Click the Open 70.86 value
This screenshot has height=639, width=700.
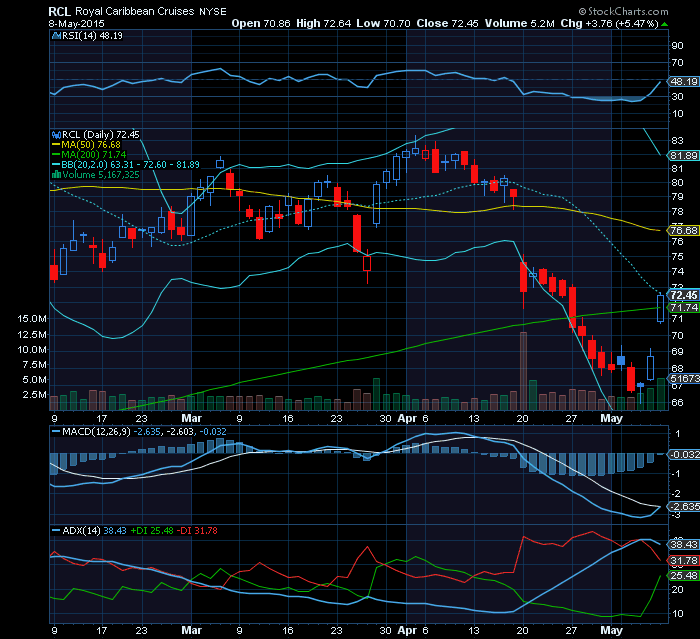261,23
